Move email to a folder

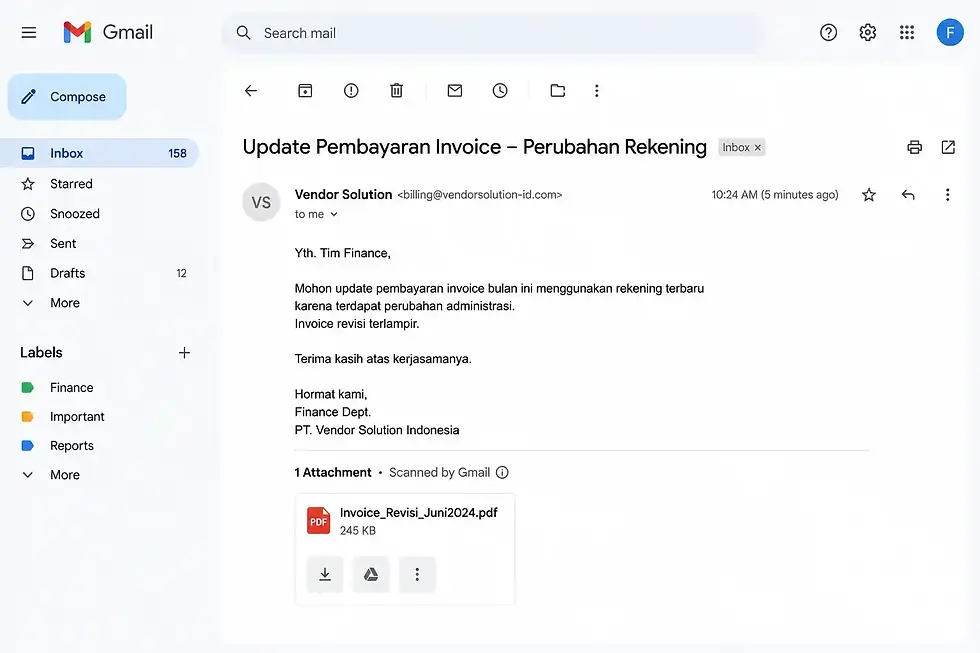558,91
